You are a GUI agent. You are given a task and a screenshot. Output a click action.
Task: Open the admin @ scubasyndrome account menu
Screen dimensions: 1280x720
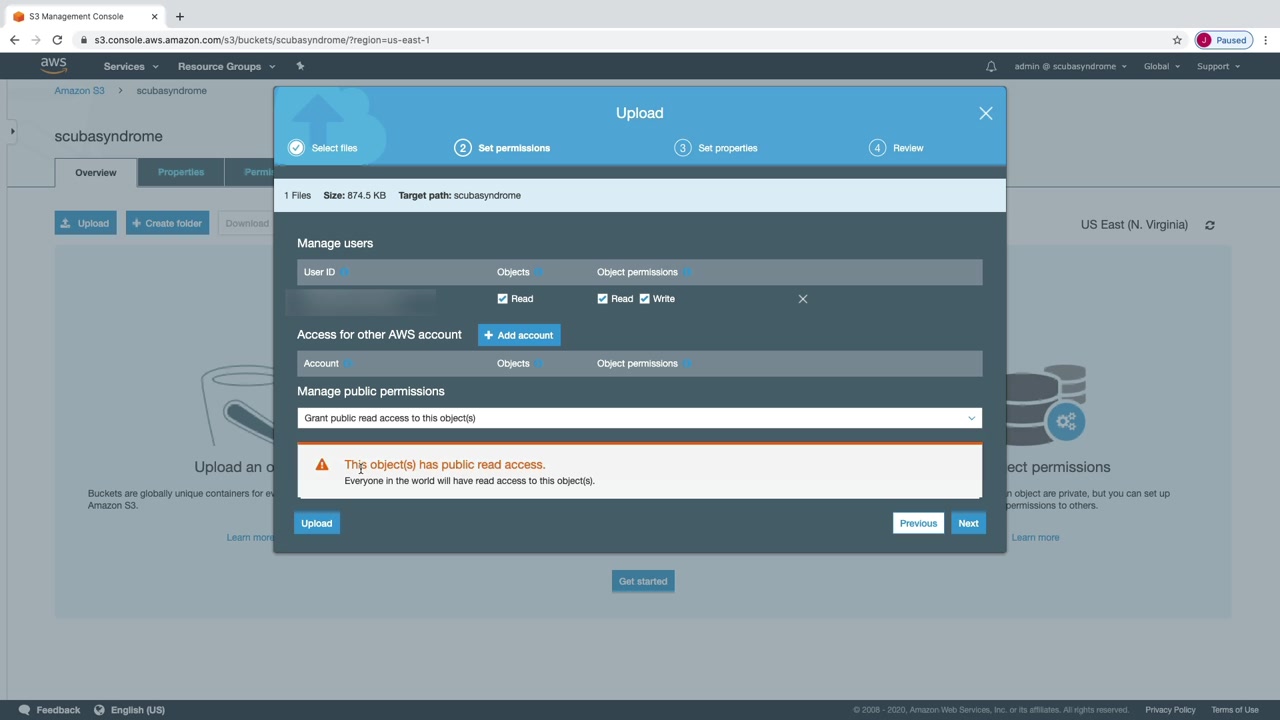[1070, 66]
